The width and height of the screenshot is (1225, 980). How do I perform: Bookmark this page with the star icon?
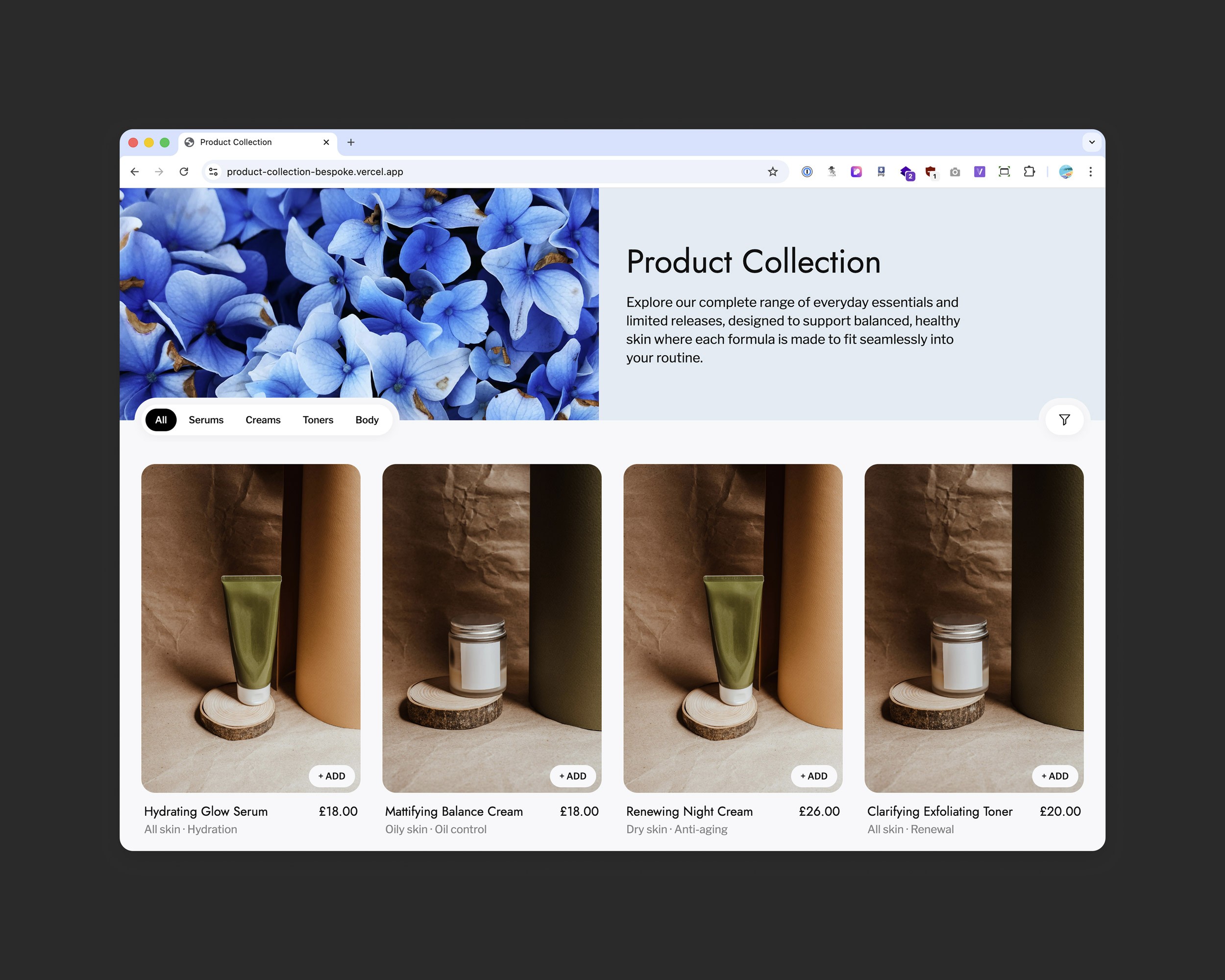point(773,171)
